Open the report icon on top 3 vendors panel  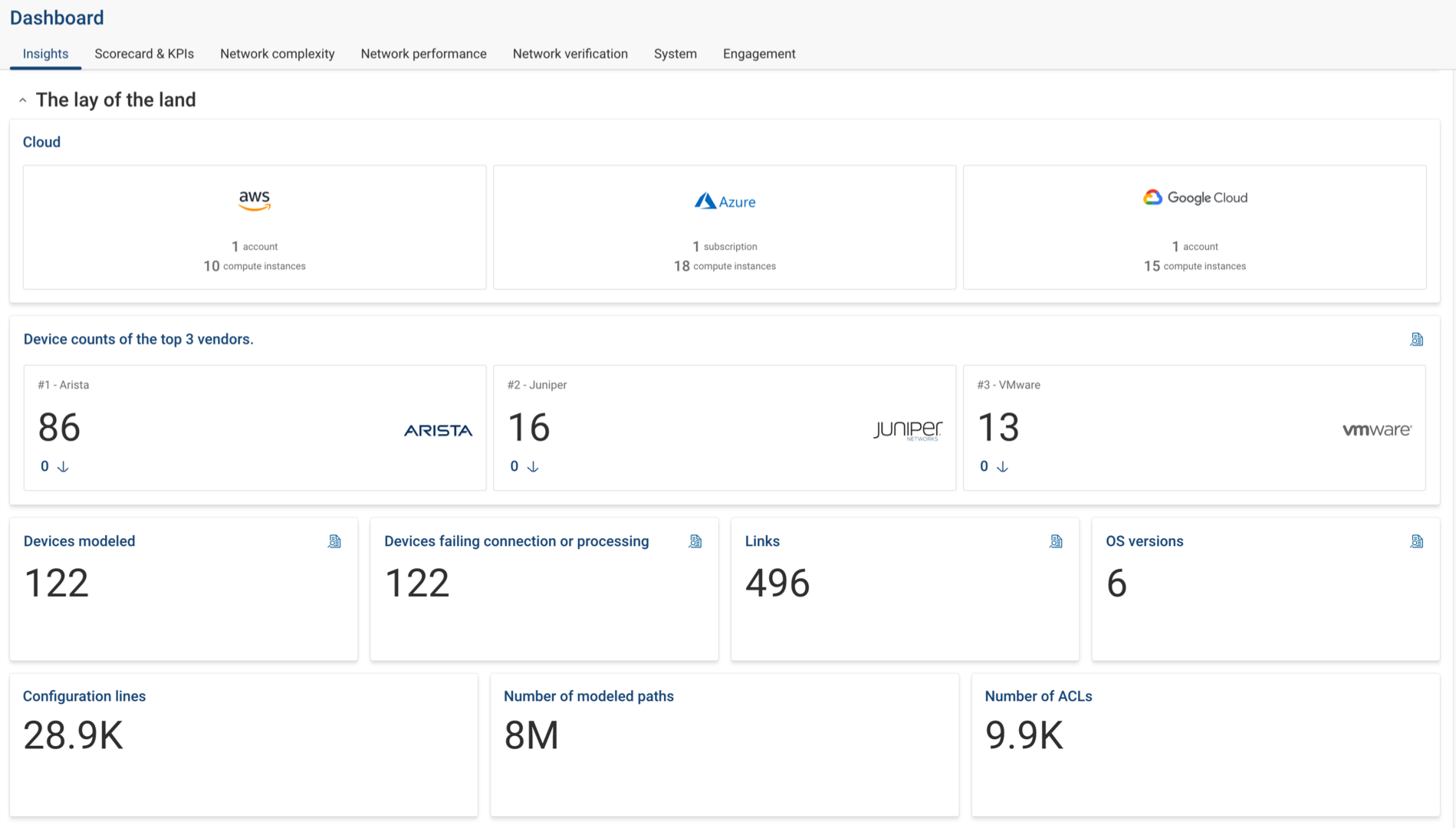[x=1416, y=339]
